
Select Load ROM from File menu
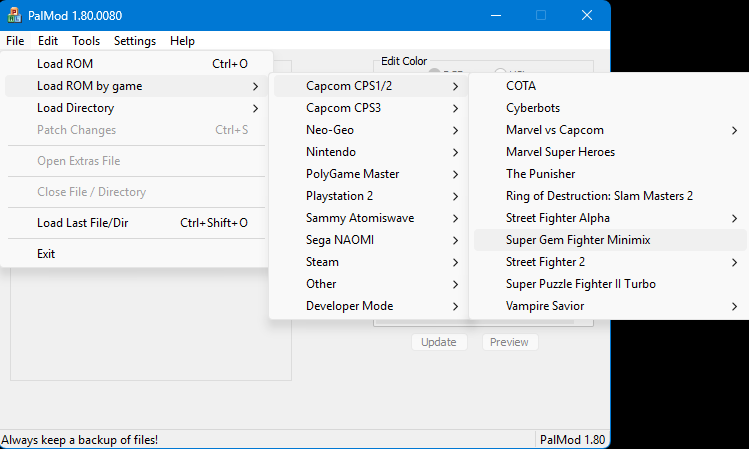65,64
